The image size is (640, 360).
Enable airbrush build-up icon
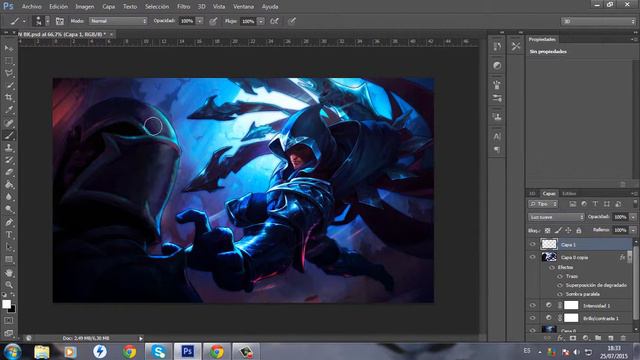274,21
